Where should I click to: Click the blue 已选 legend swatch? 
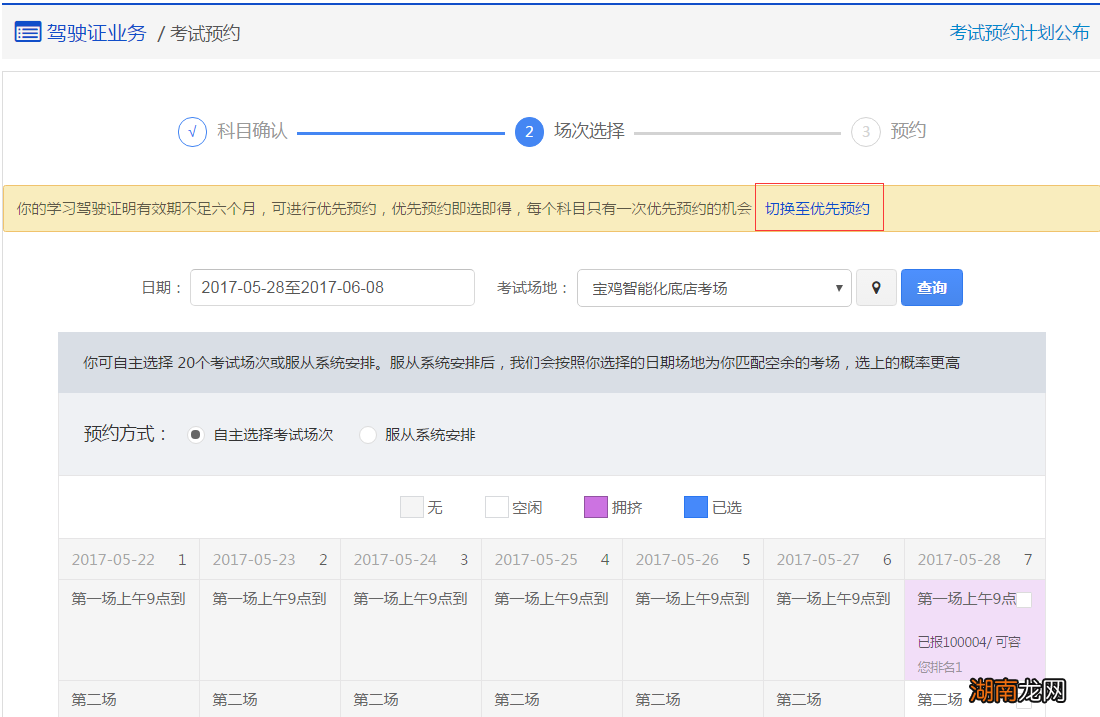[696, 507]
